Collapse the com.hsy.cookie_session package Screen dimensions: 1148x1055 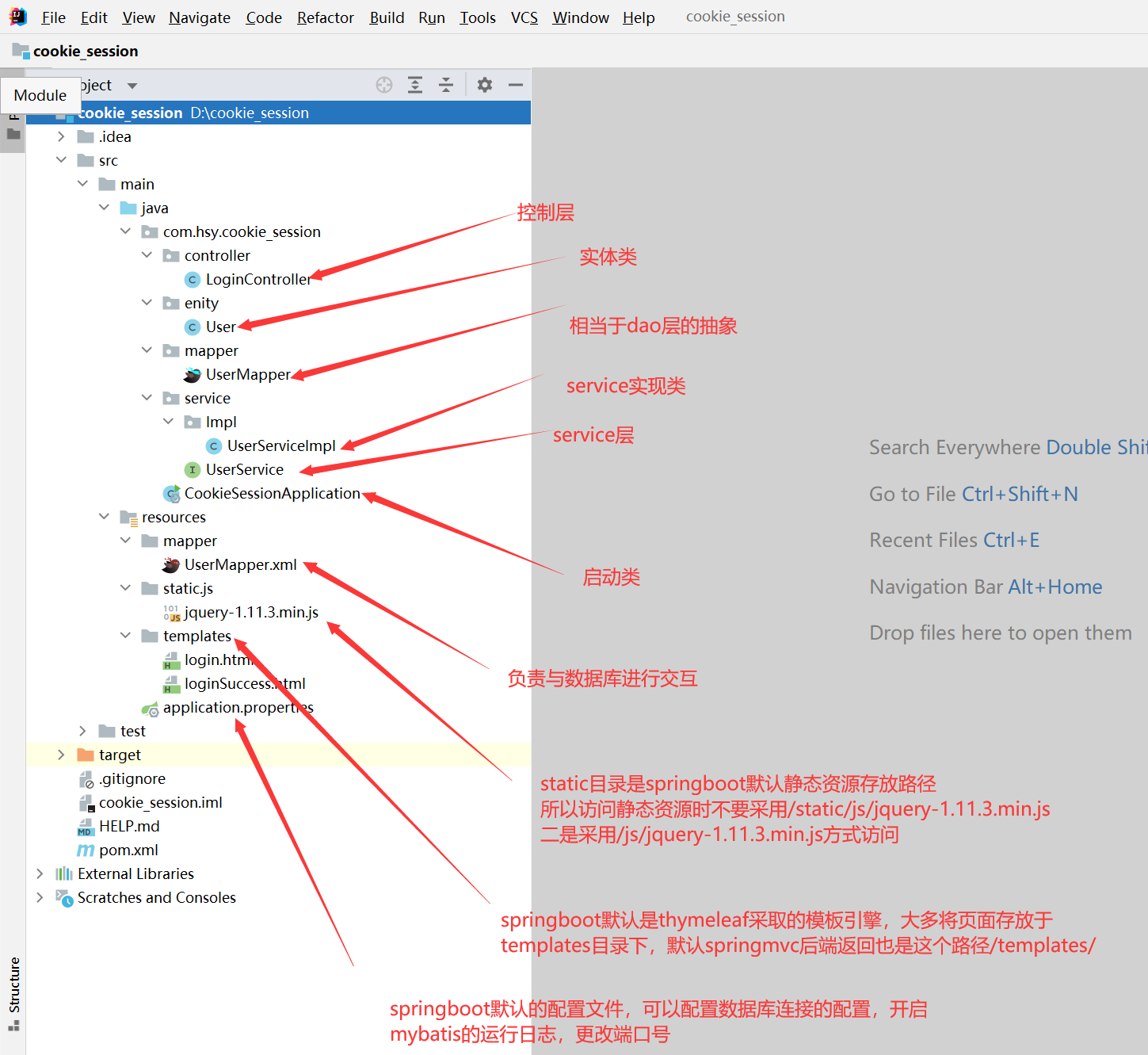pyautogui.click(x=125, y=231)
